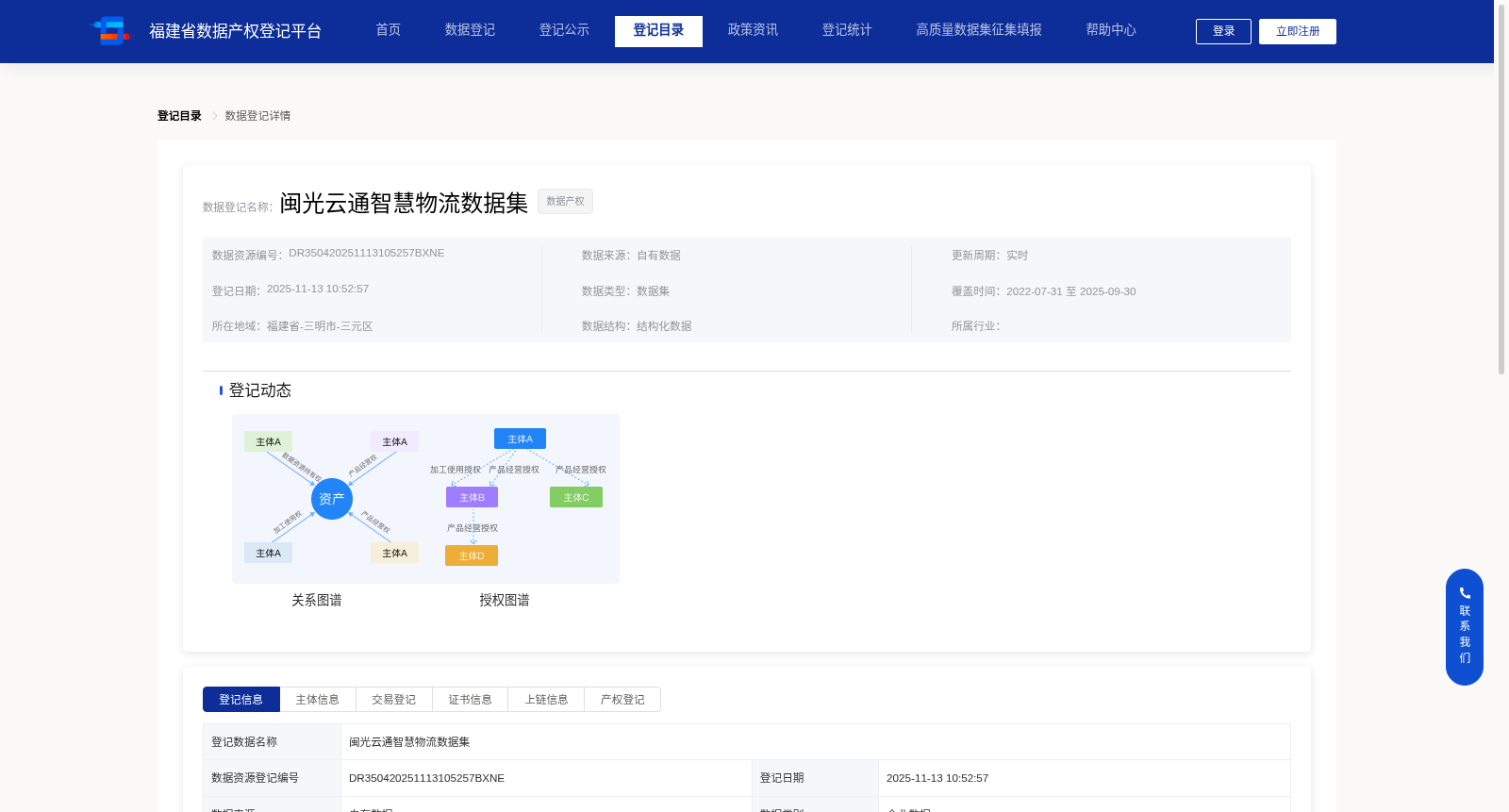Click the orange 主体D node
The image size is (1509, 812).
472,555
